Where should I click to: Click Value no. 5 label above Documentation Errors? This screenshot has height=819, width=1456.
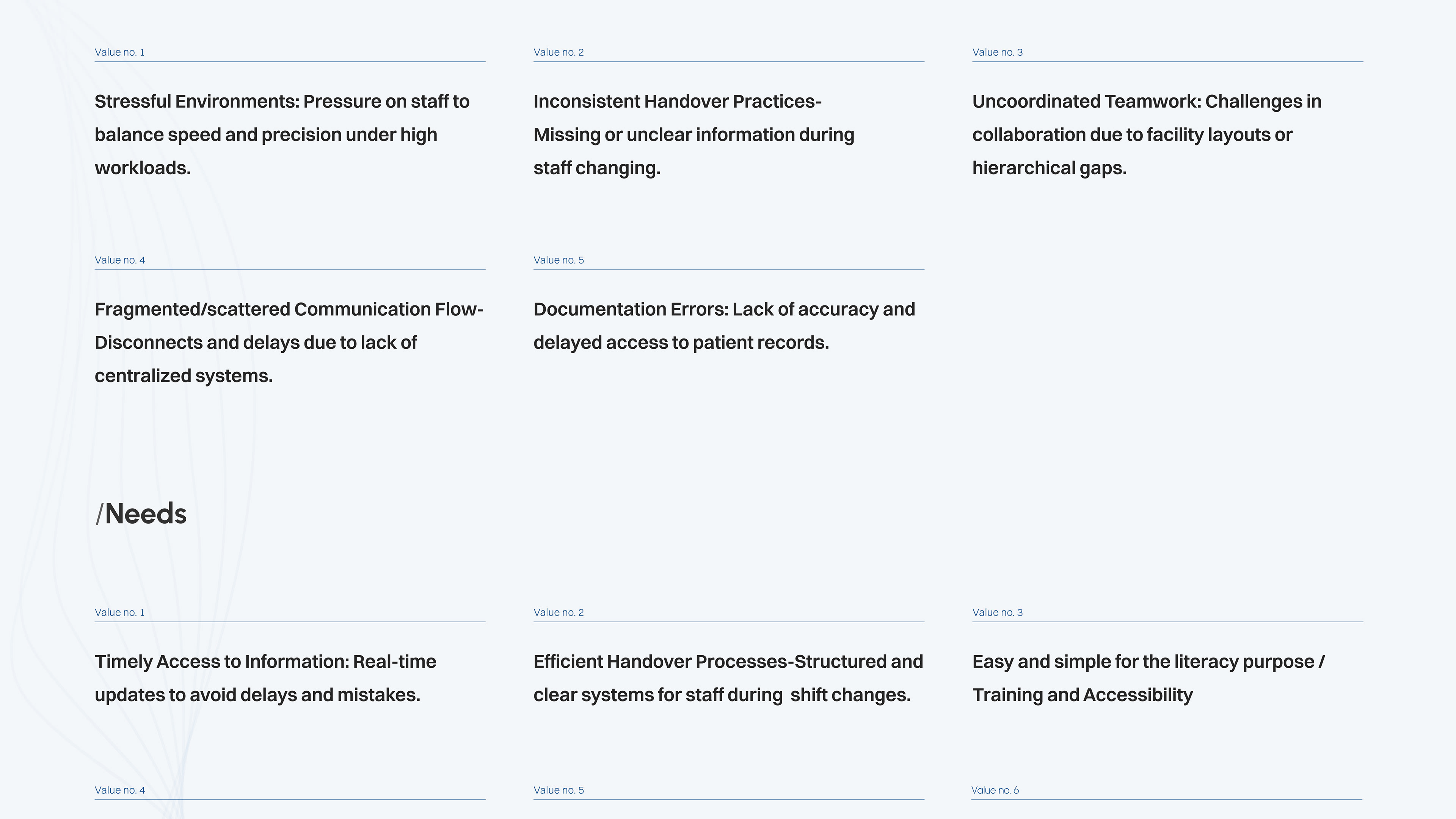pos(559,260)
